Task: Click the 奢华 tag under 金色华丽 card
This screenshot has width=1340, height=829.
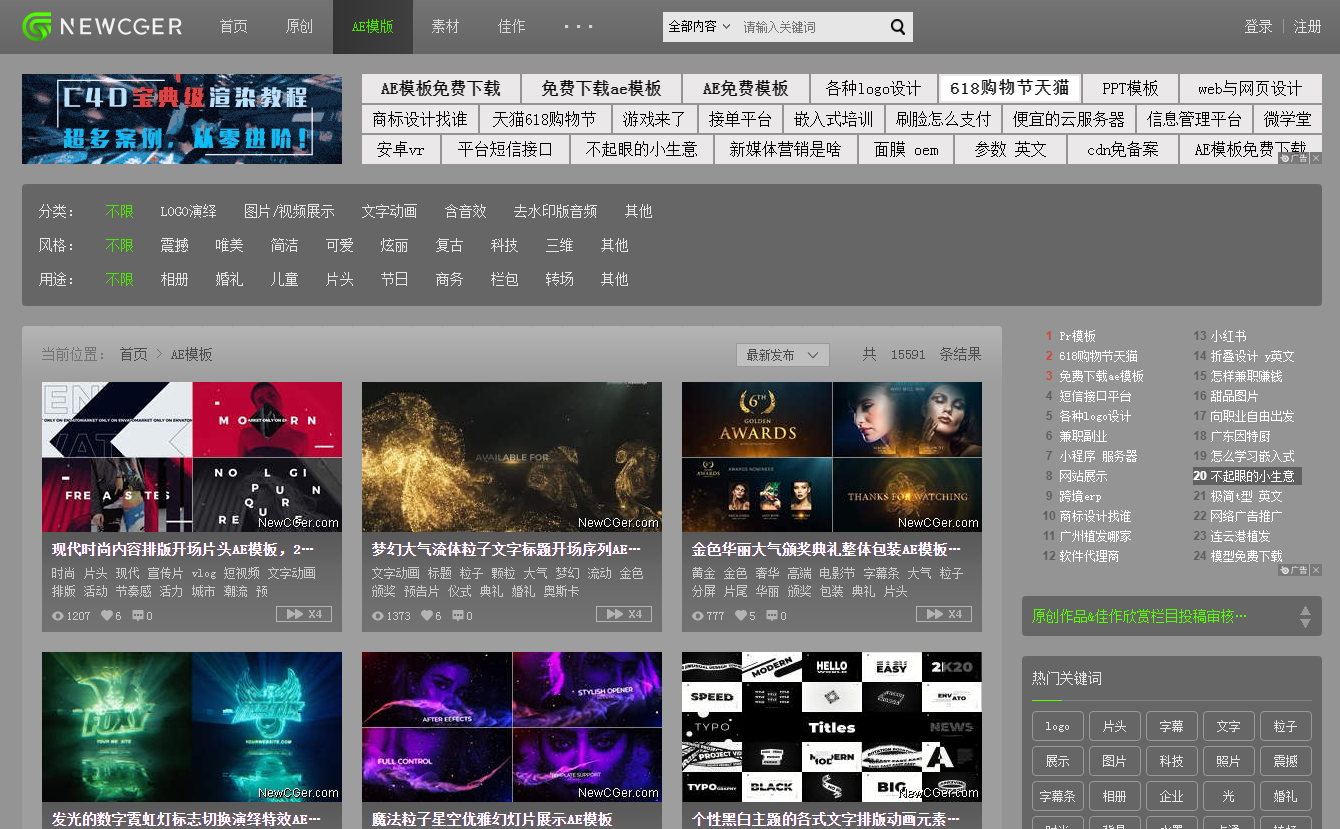Action: click(x=767, y=574)
